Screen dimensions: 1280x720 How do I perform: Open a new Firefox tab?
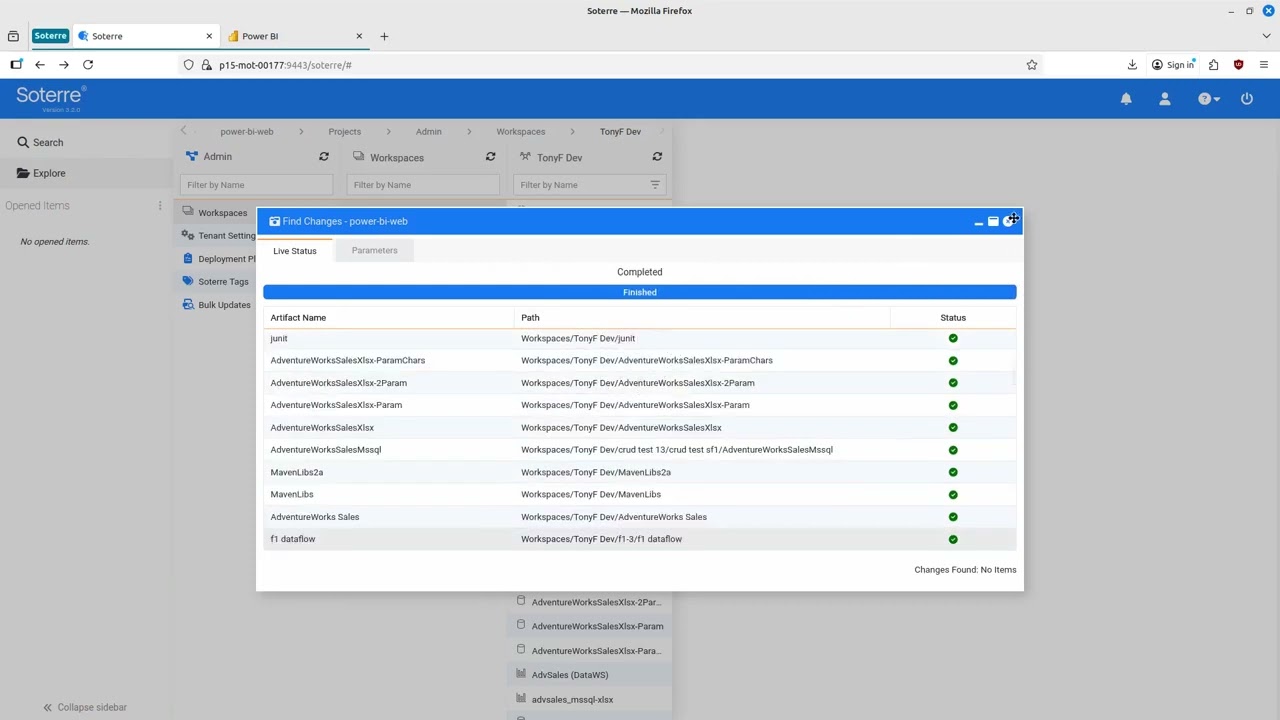[x=384, y=36]
